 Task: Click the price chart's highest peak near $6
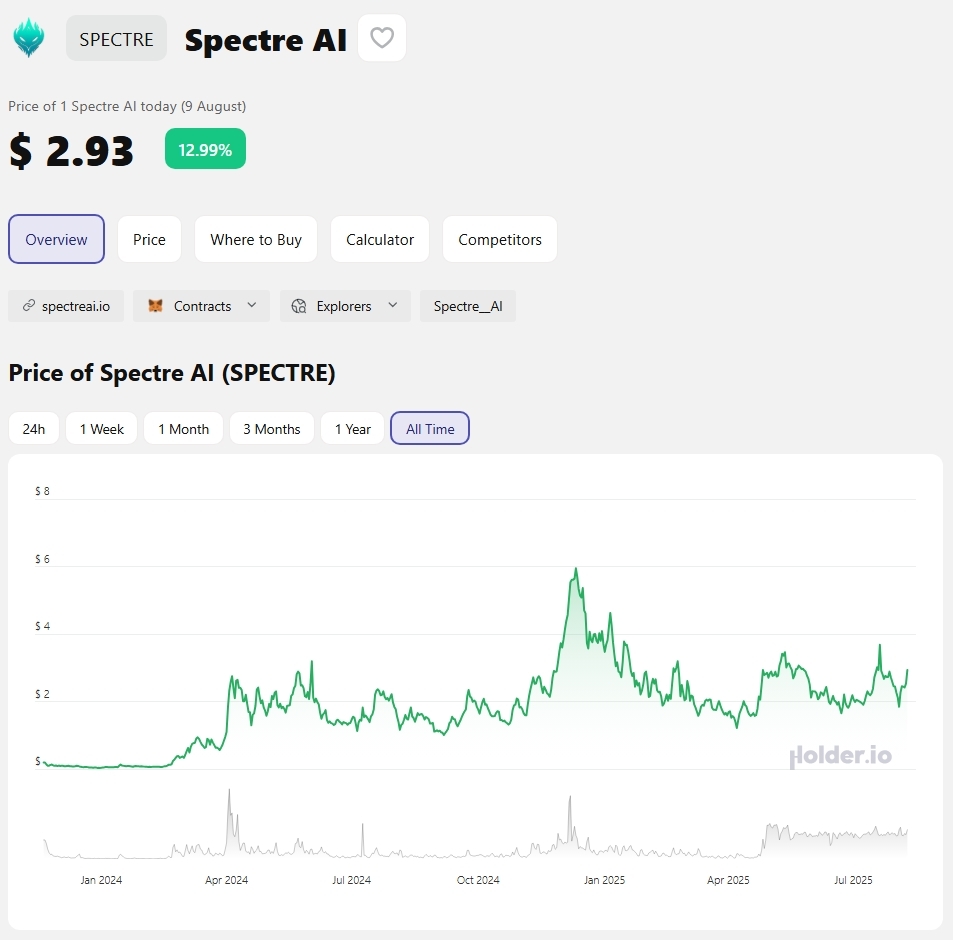pyautogui.click(x=576, y=569)
